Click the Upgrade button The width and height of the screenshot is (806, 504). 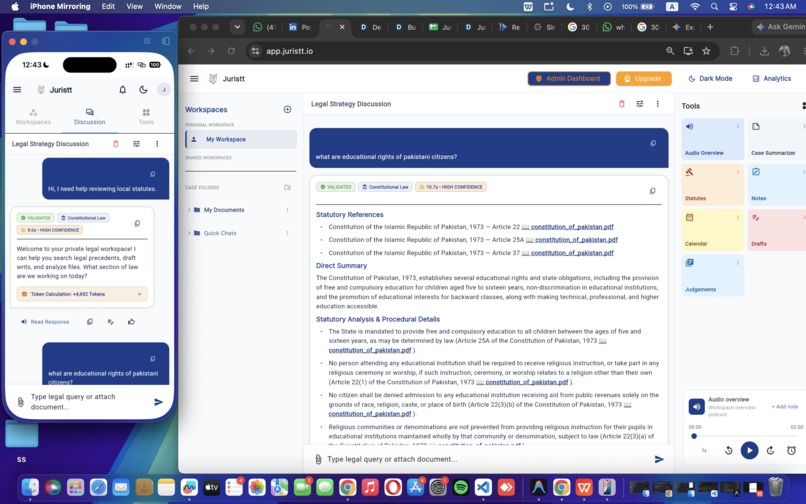point(644,79)
